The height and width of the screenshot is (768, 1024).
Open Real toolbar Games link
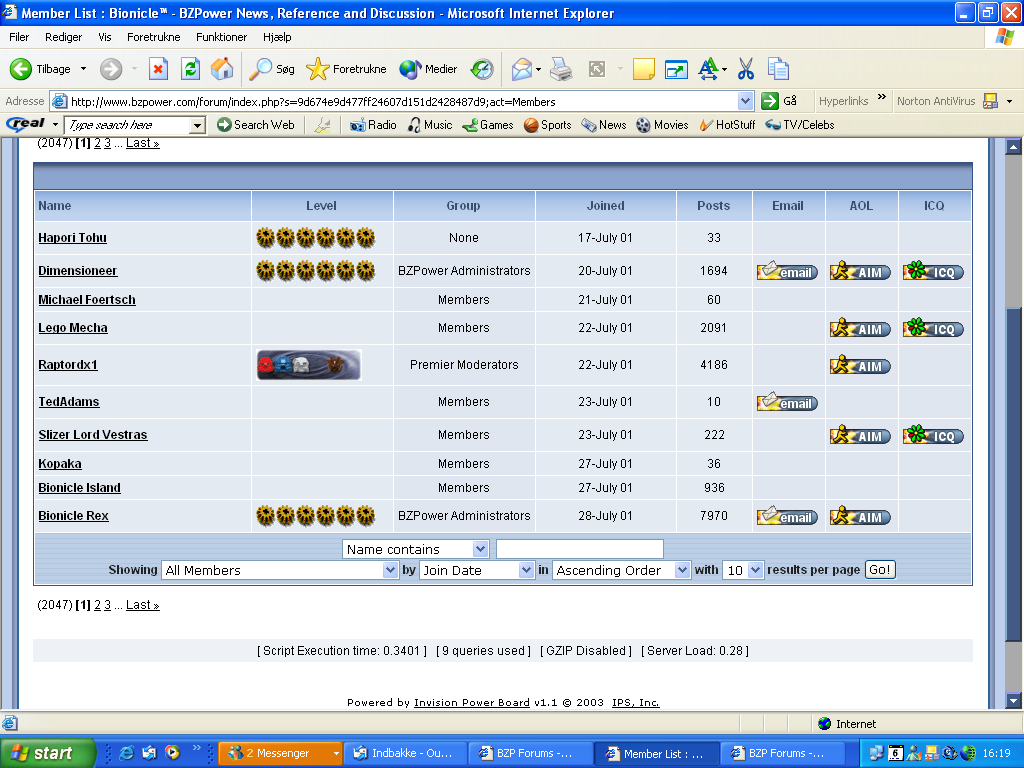(488, 125)
